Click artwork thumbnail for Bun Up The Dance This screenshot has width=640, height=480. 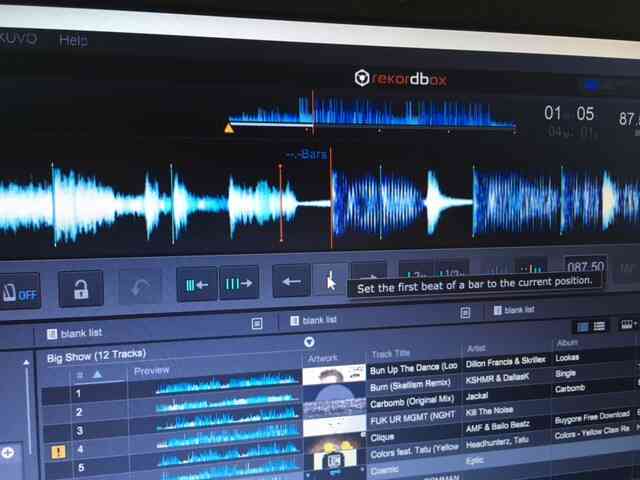[334, 374]
